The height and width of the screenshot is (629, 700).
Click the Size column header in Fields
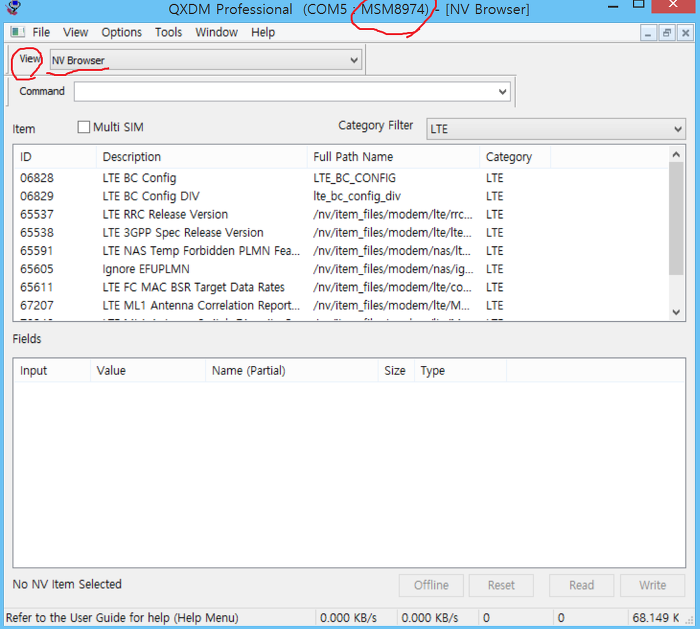tap(396, 371)
